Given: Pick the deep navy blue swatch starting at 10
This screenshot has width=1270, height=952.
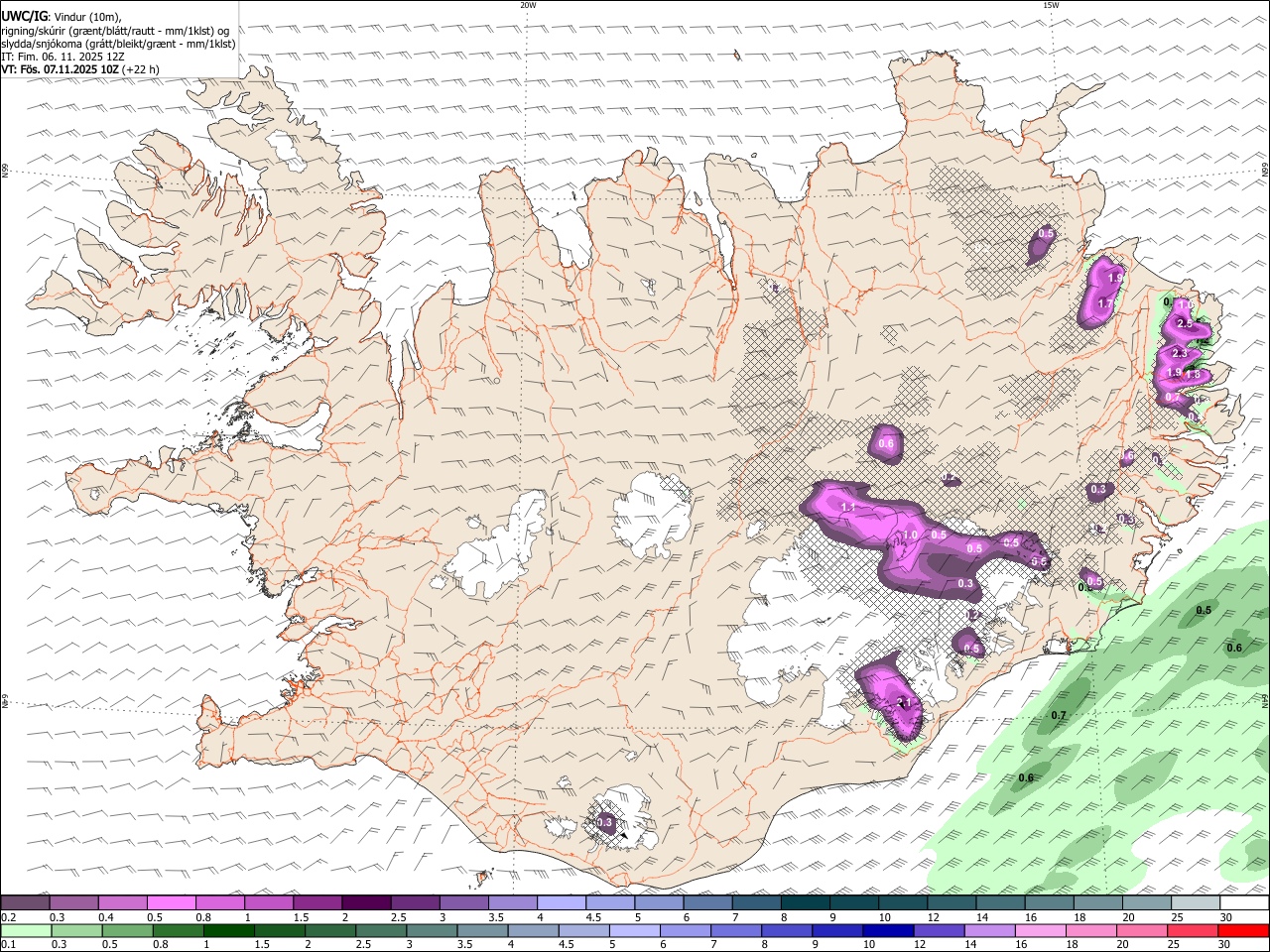Looking at the screenshot, I should (886, 930).
